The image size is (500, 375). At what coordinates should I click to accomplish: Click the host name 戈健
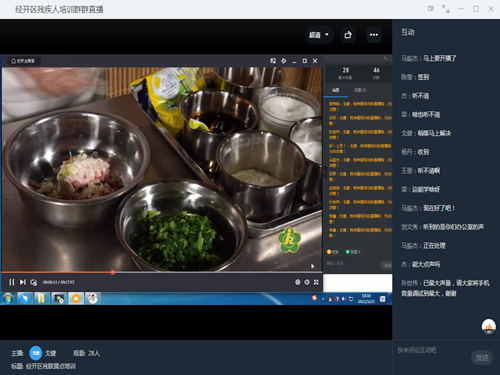coord(51,353)
